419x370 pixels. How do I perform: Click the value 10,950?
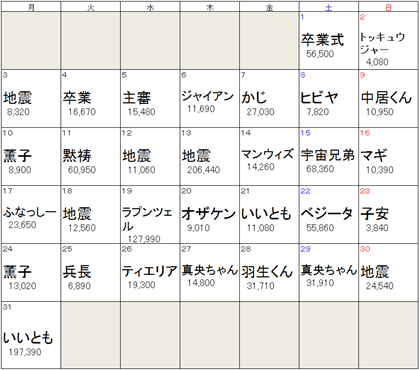pyautogui.click(x=380, y=112)
